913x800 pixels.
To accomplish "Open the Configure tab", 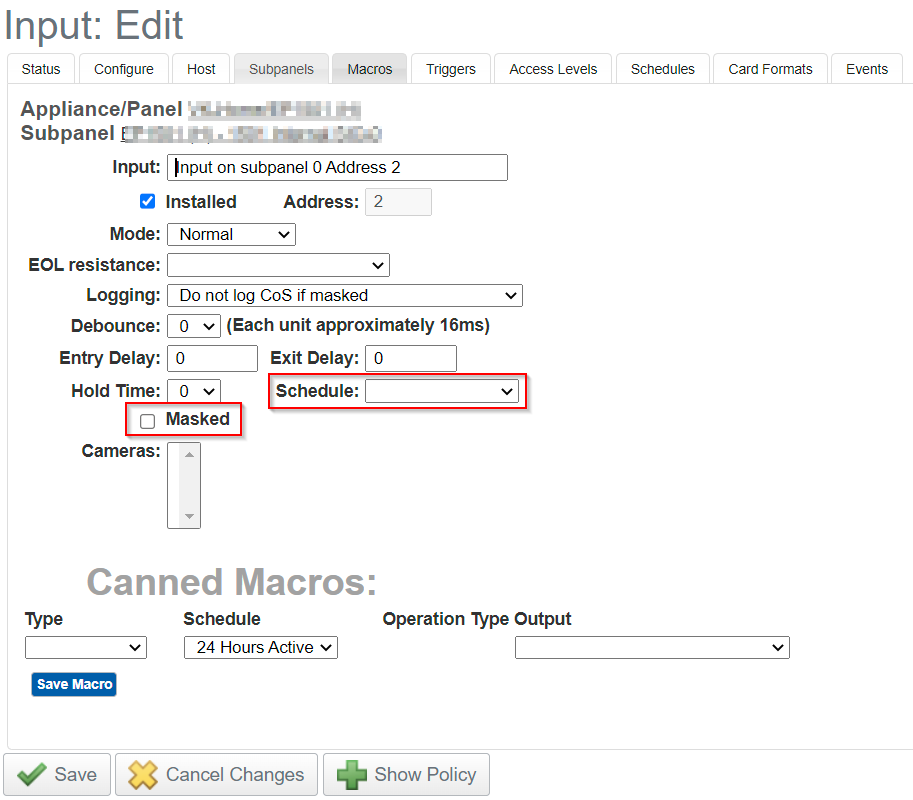I will [123, 68].
